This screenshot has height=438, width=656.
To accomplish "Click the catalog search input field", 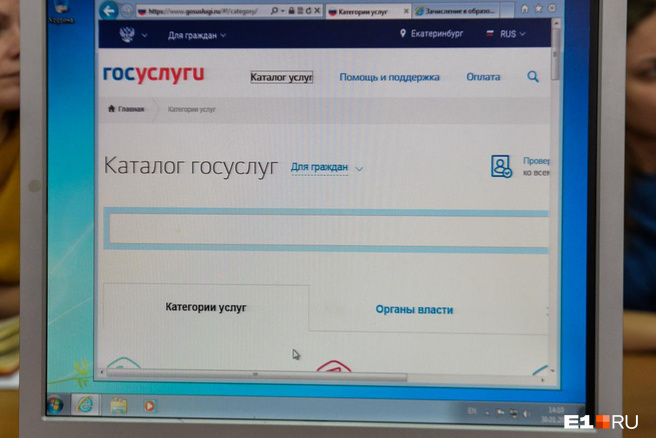I will [328, 230].
